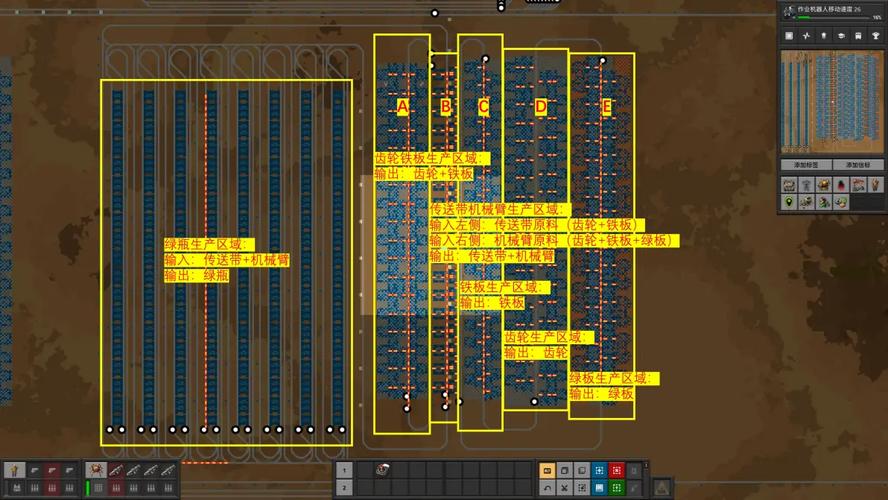Screen dimensions: 888x500
Task: Open the map button above the minimap
Action: tap(789, 36)
